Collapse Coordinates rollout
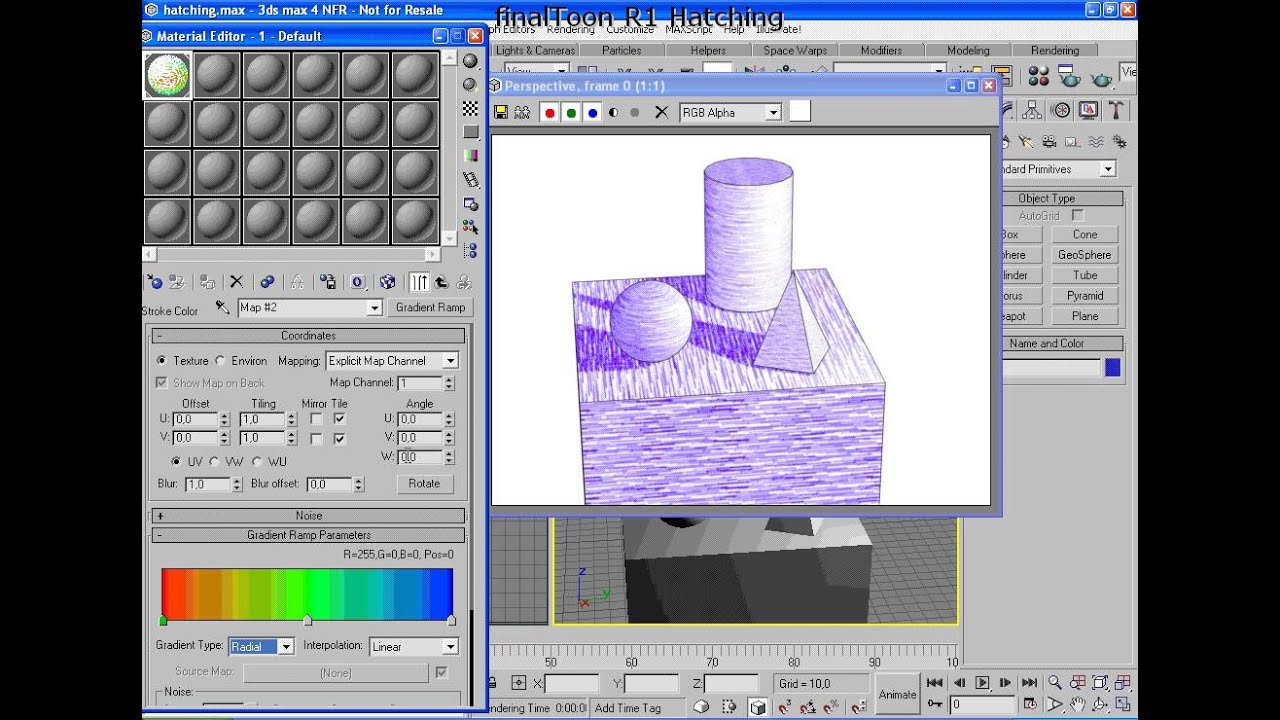 (308, 336)
